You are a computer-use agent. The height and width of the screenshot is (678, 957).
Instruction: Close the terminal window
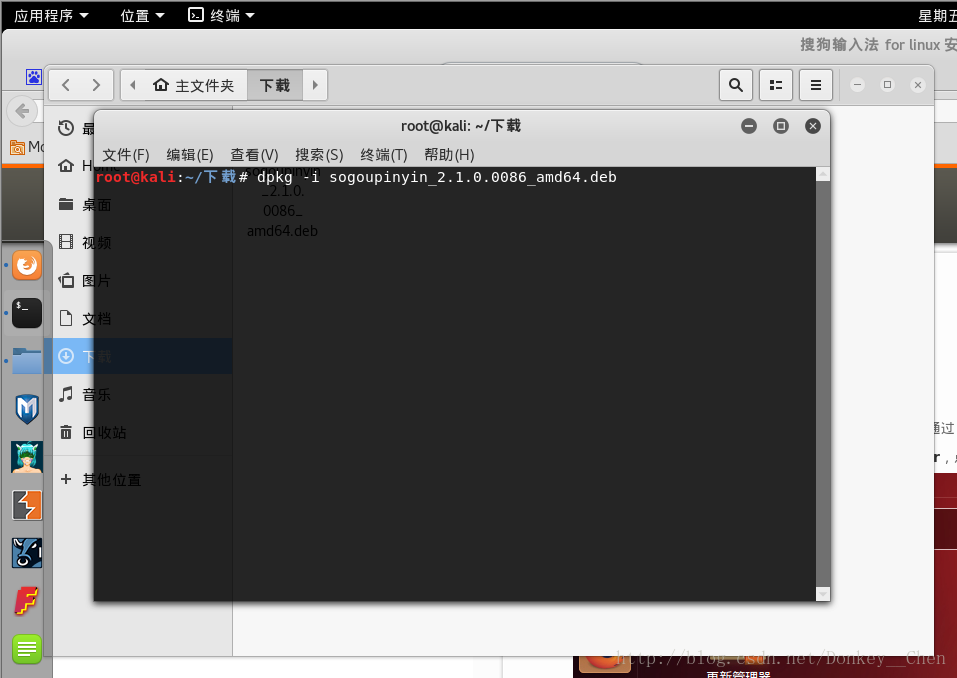coord(812,126)
